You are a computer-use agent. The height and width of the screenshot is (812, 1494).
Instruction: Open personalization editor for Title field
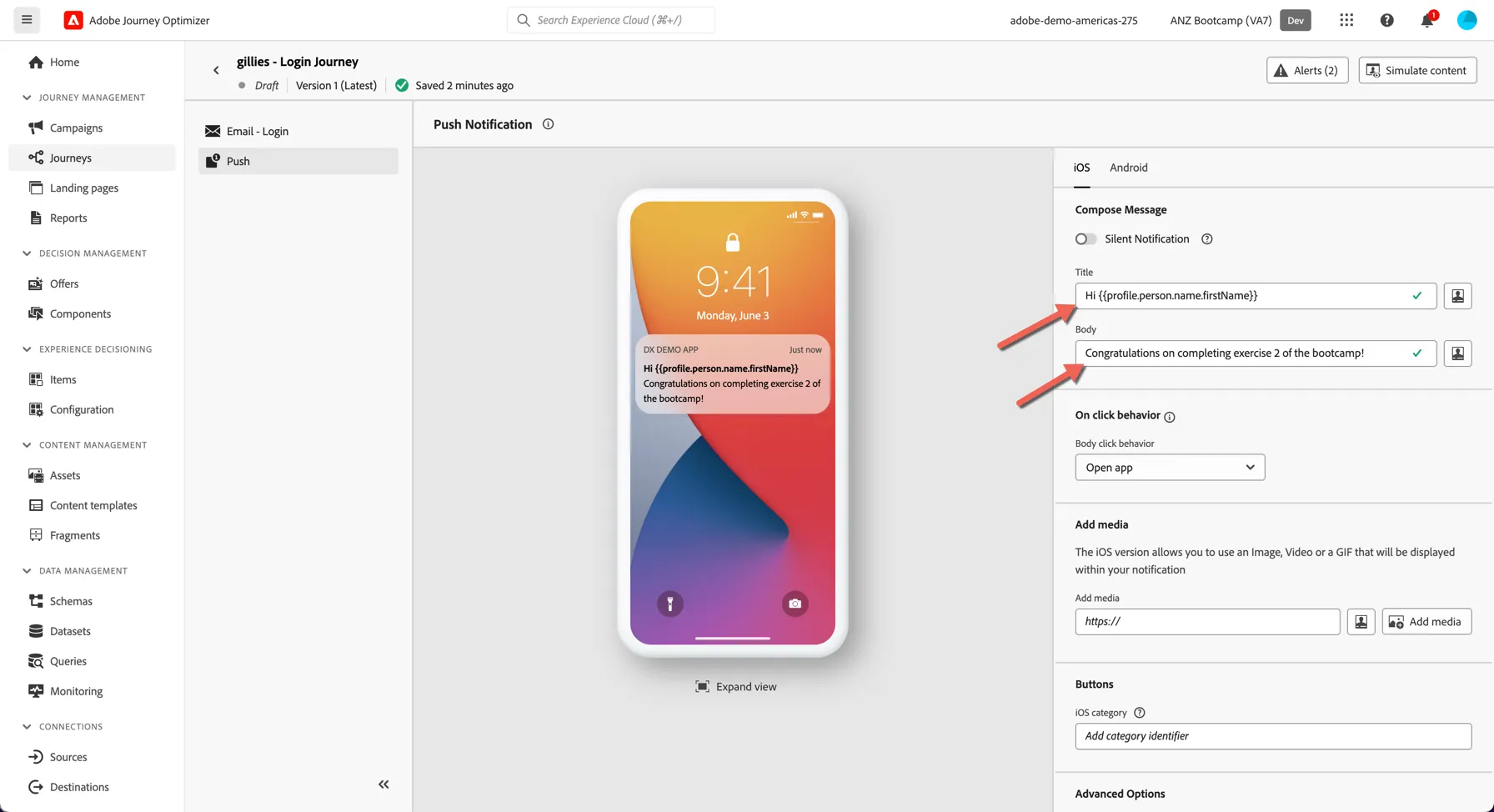pyautogui.click(x=1457, y=296)
